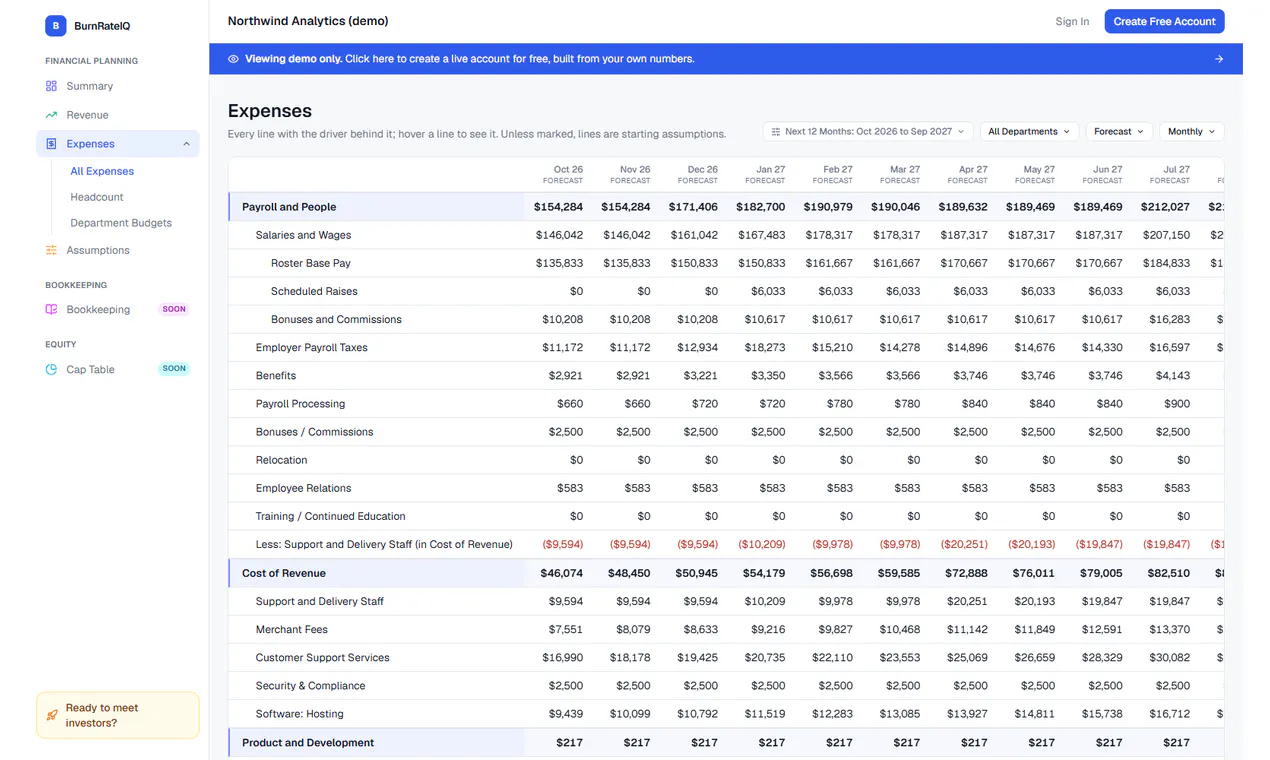Click the Roster Base Pay row label
This screenshot has height=760, width=1270.
point(311,263)
